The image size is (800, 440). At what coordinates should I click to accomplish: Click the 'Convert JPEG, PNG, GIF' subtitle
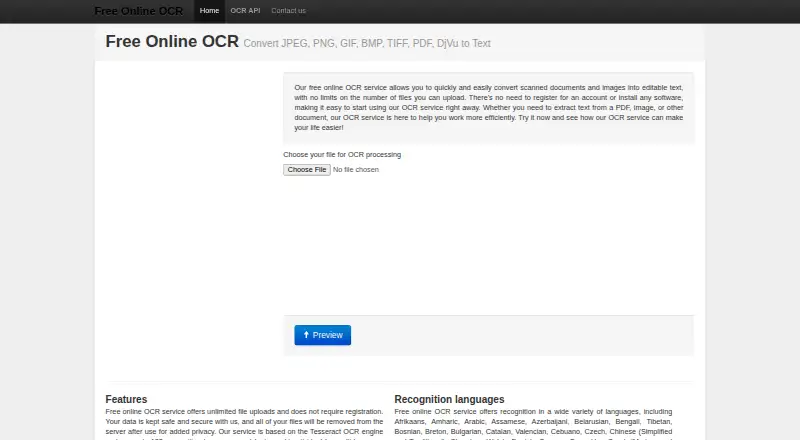(367, 43)
